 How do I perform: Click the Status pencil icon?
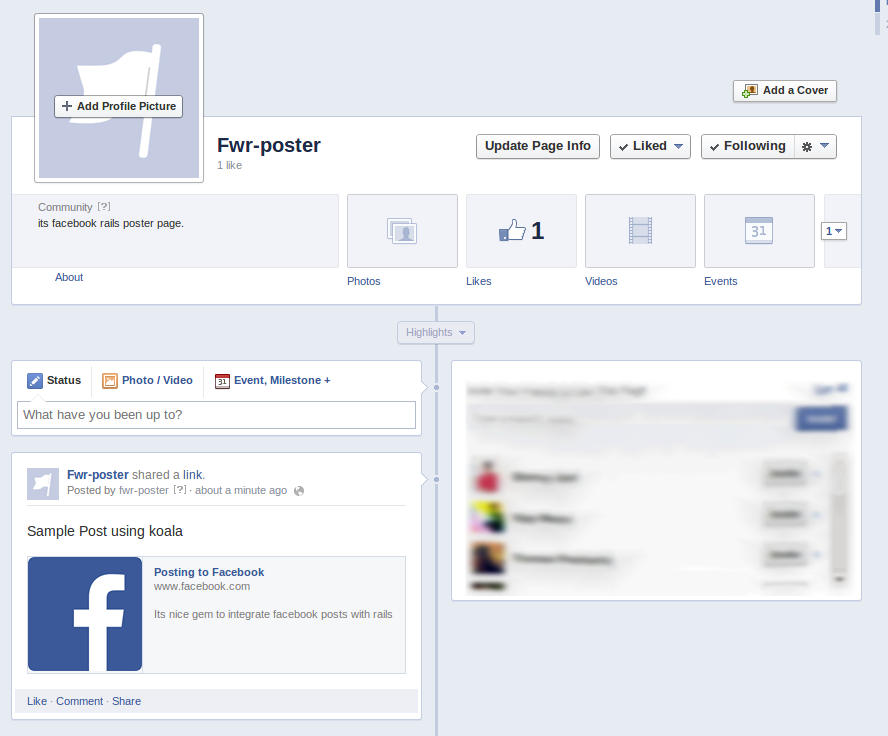[x=35, y=380]
